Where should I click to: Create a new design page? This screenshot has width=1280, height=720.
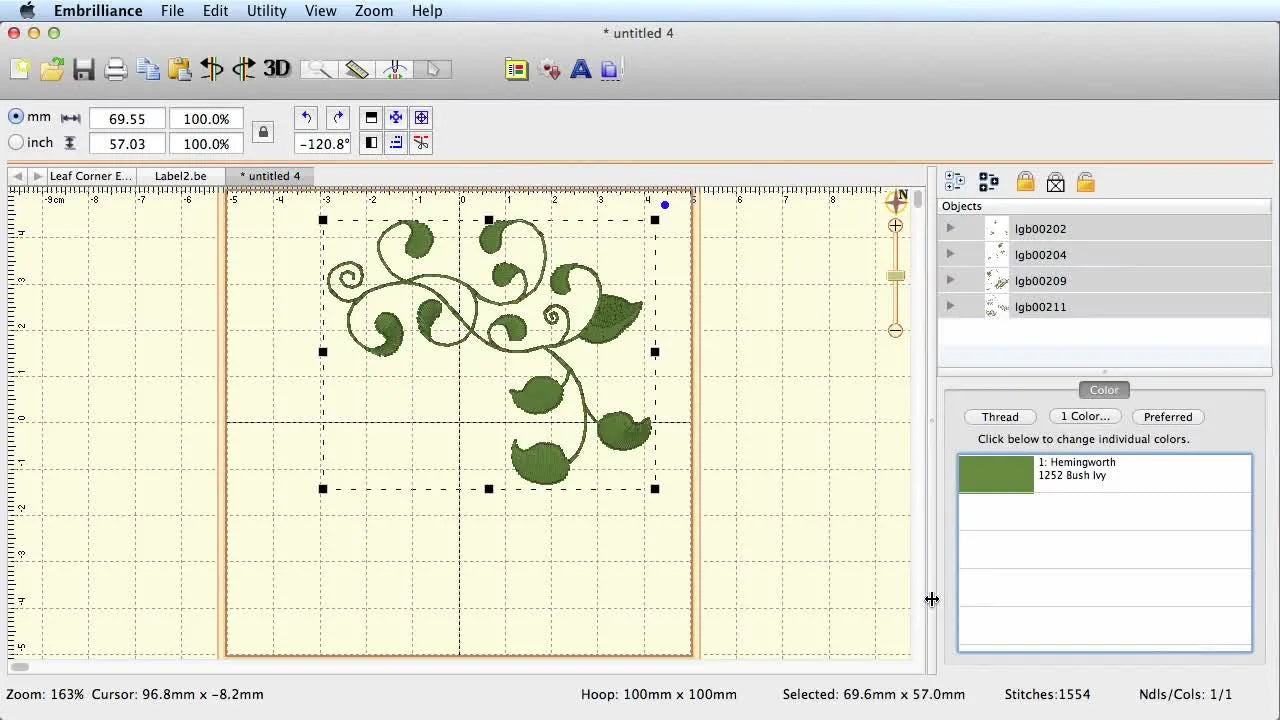20,69
